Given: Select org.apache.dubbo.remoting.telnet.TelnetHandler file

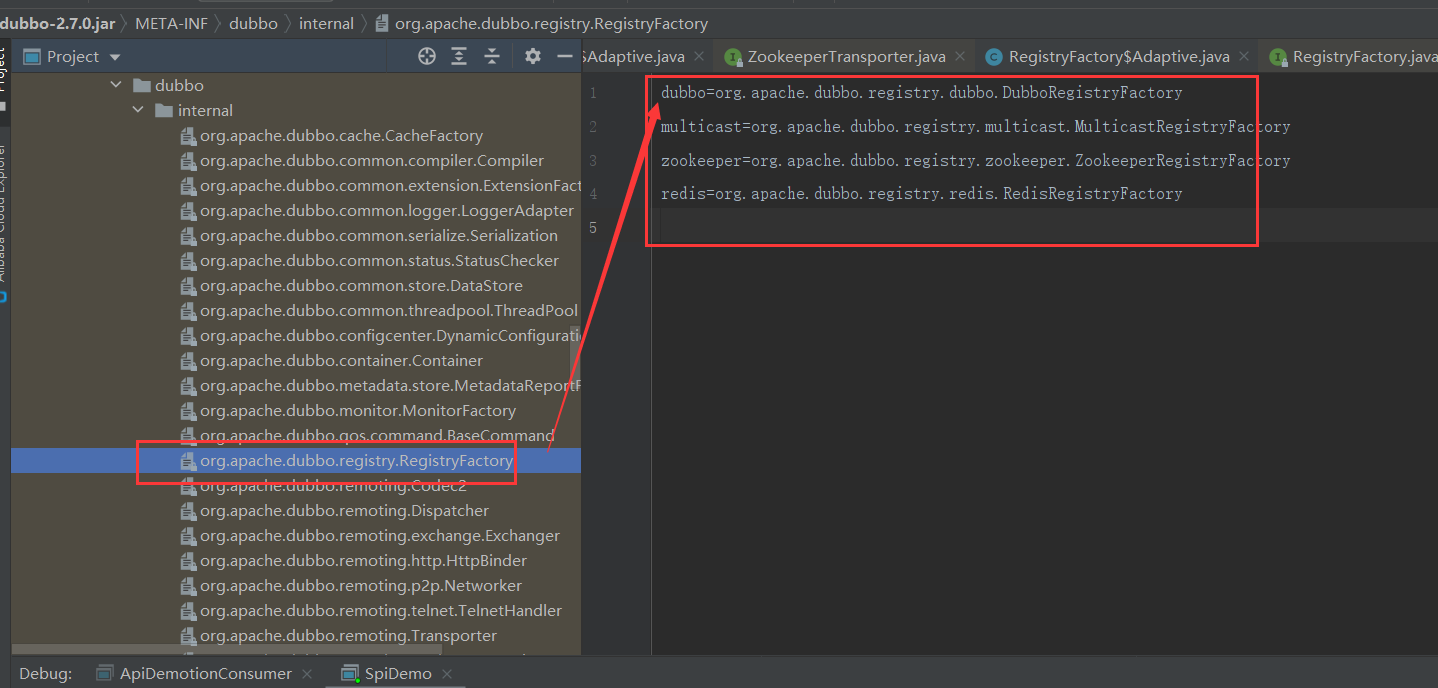Looking at the screenshot, I should pyautogui.click(x=381, y=611).
